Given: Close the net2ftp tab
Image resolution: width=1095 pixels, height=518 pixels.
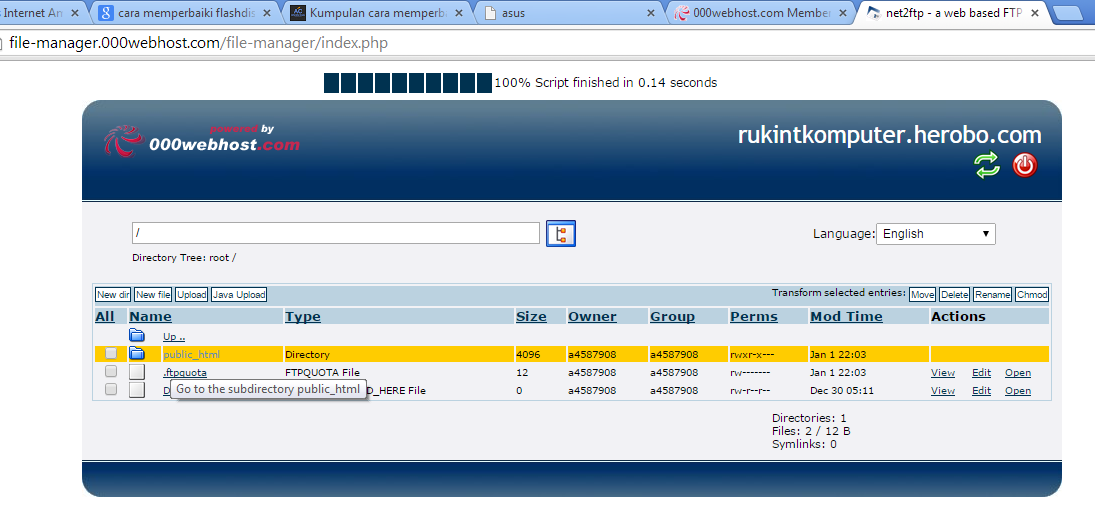Looking at the screenshot, I should (x=1034, y=13).
